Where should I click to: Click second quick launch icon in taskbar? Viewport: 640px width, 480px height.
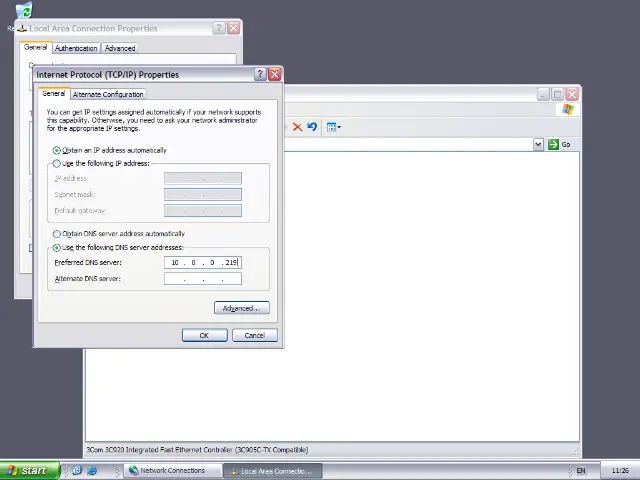93,471
